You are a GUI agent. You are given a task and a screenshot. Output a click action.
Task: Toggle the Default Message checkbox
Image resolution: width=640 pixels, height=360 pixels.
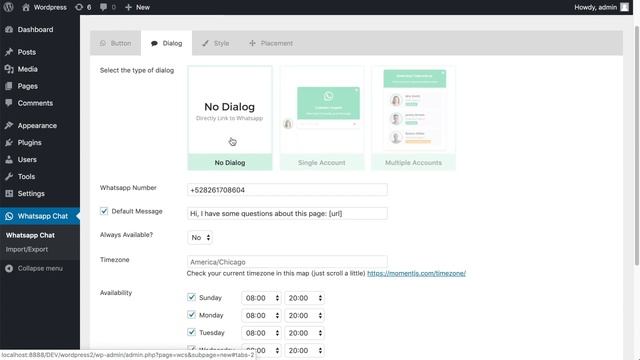click(x=104, y=211)
